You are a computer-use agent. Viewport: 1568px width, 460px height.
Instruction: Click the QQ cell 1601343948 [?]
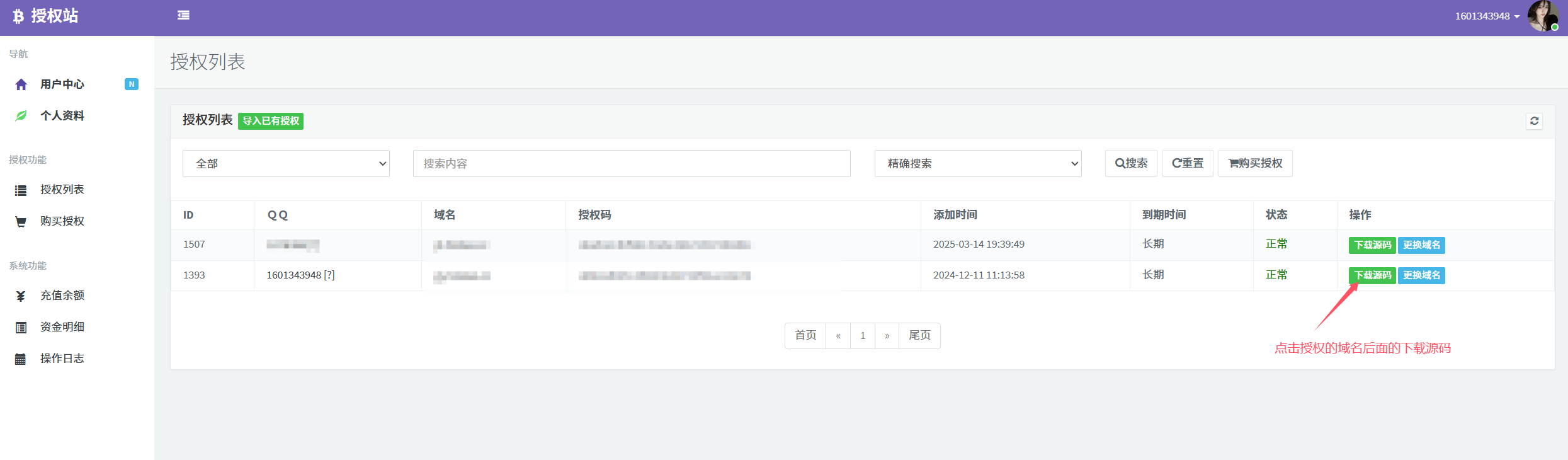(301, 275)
